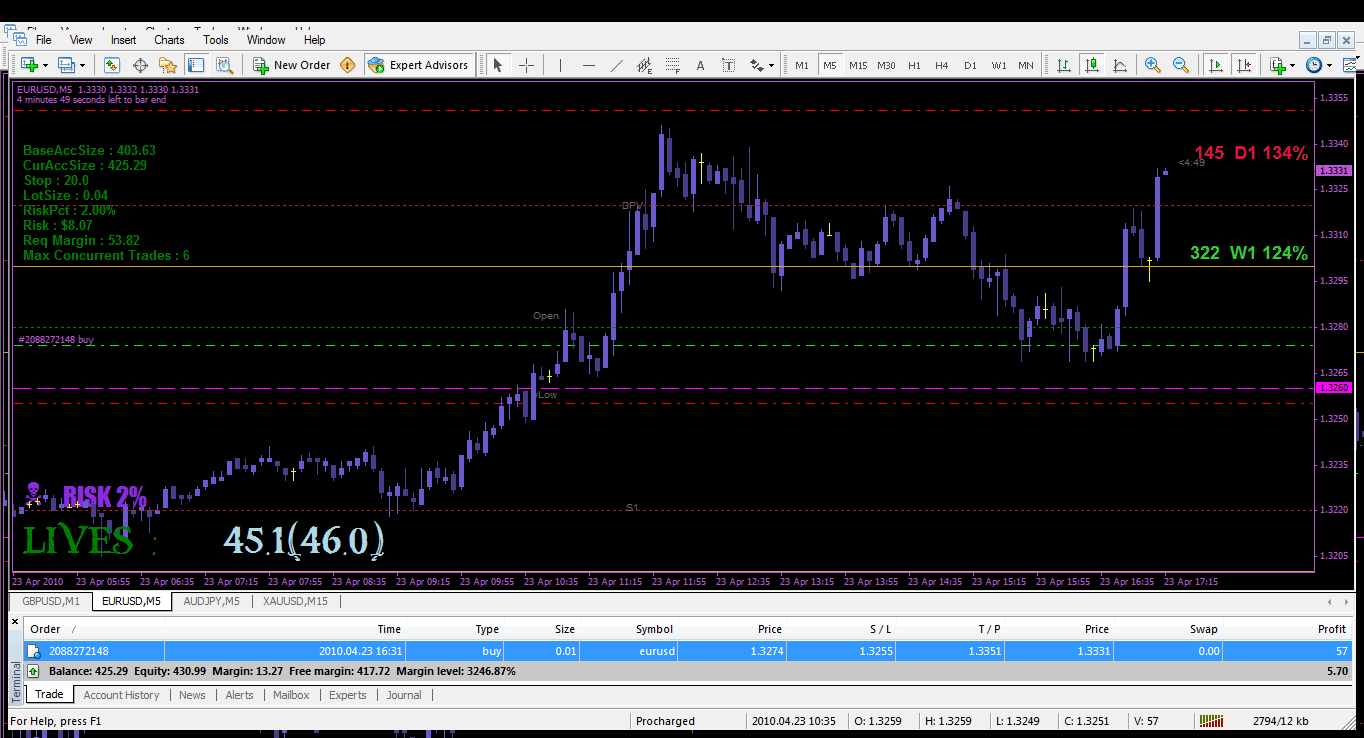The height and width of the screenshot is (738, 1364).
Task: Toggle chart Auto Scroll
Action: pyautogui.click(x=1215, y=65)
